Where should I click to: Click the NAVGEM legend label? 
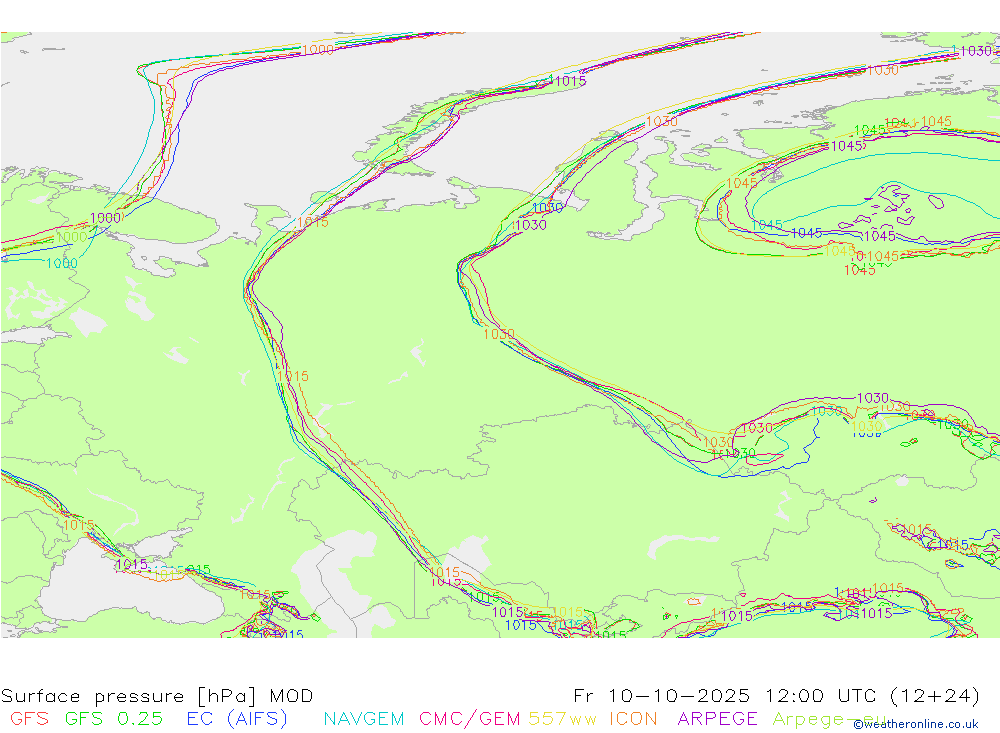point(364,718)
